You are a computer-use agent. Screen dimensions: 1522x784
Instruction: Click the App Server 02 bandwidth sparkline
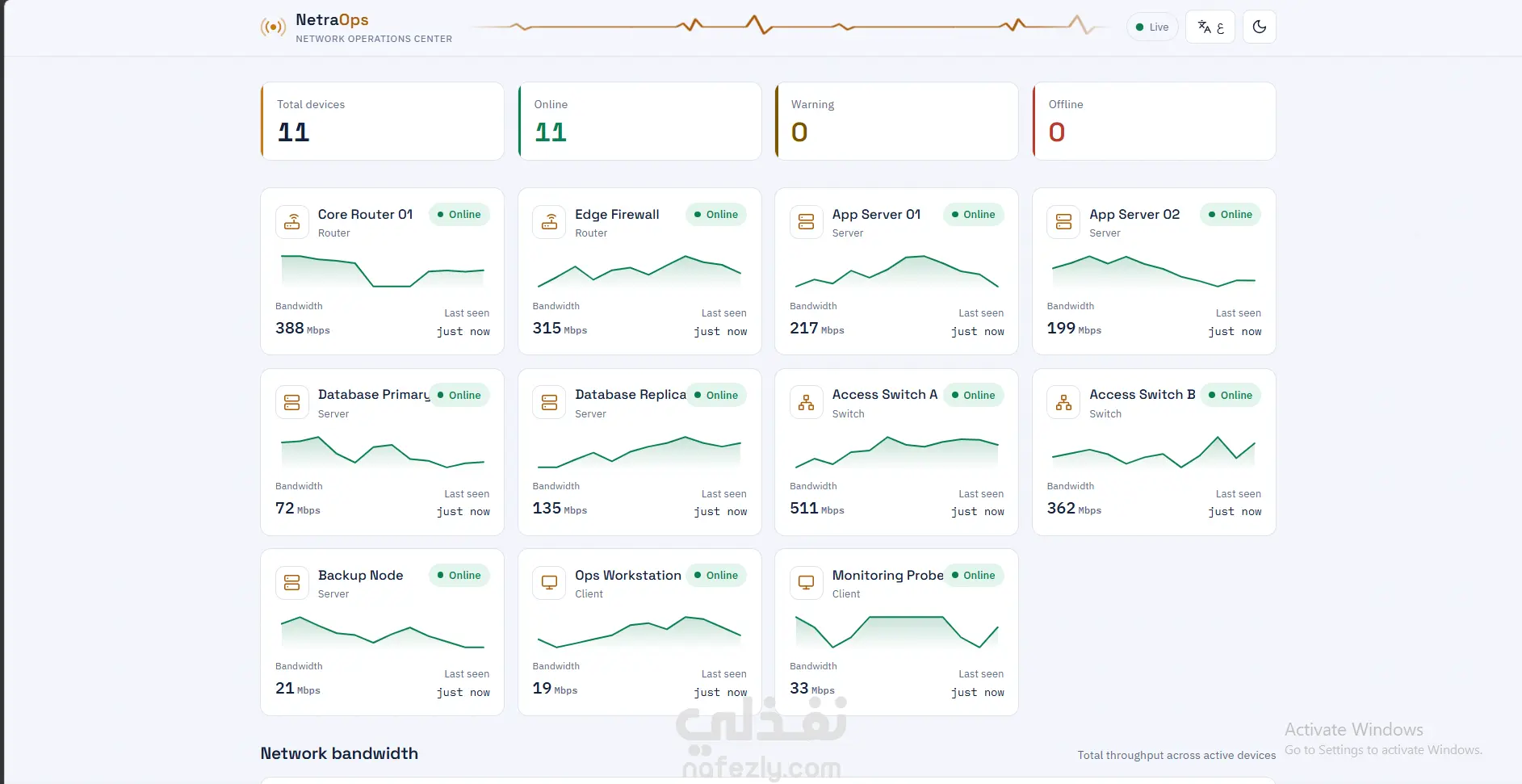coord(1154,271)
